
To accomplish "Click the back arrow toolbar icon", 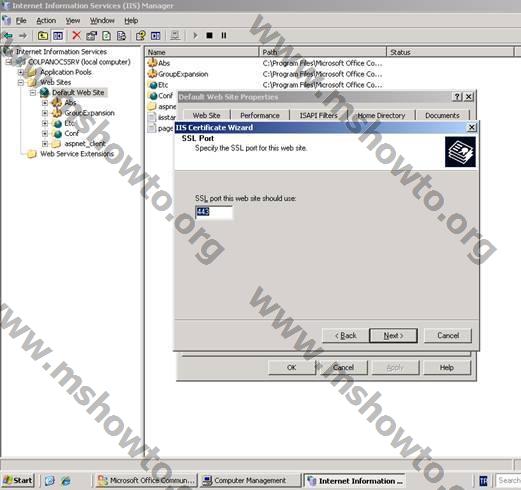I will 9,35.
